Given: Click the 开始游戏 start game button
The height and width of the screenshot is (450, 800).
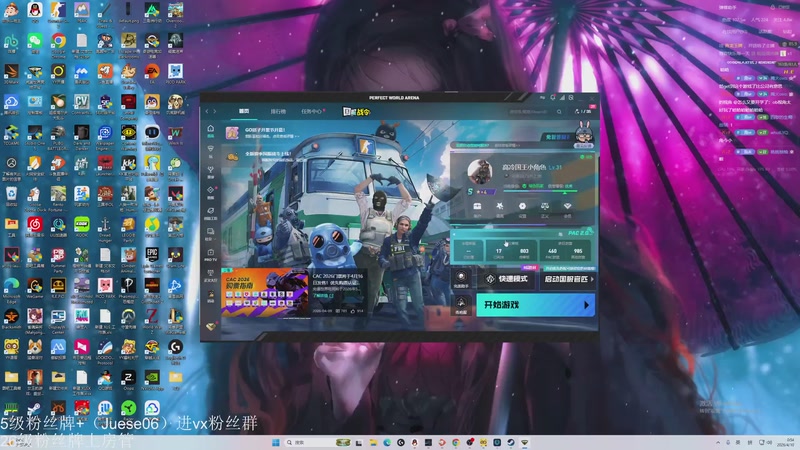Looking at the screenshot, I should pyautogui.click(x=535, y=305).
